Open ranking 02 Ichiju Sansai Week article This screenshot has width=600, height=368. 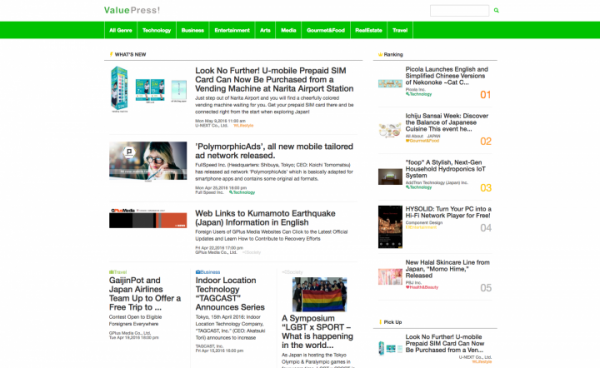[447, 122]
